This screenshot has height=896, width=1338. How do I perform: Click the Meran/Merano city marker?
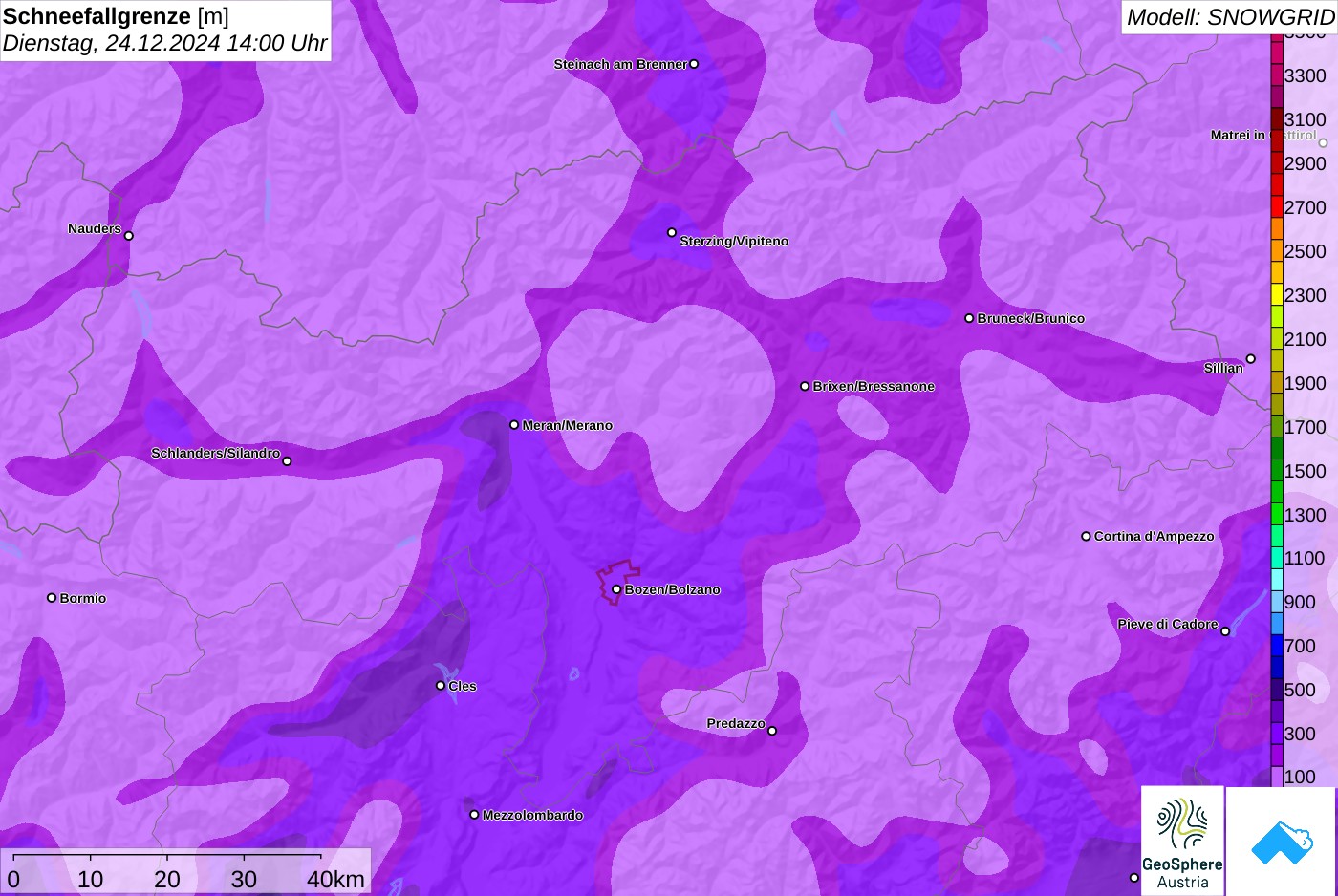pos(514,425)
